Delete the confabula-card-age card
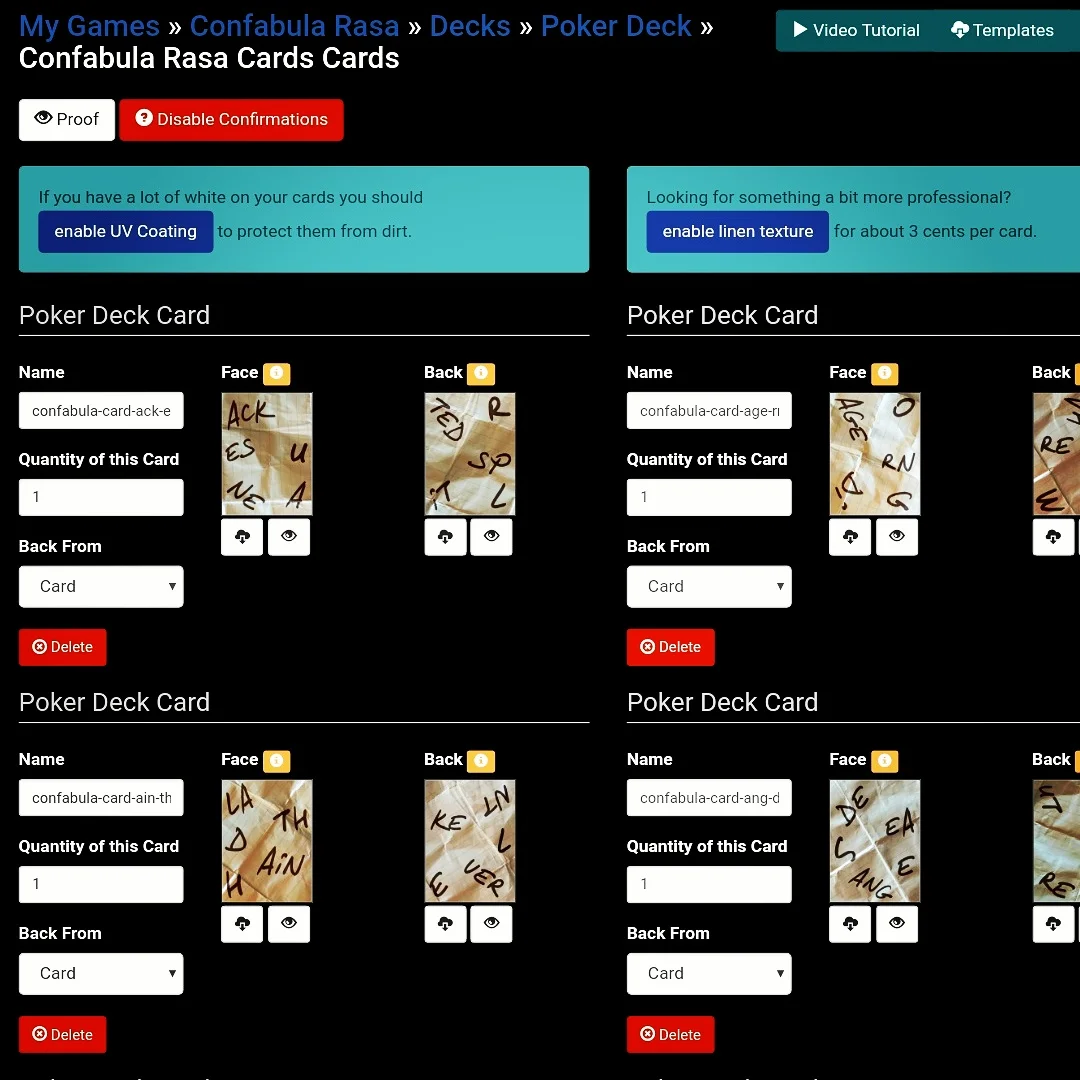1080x1080 pixels. [x=670, y=647]
